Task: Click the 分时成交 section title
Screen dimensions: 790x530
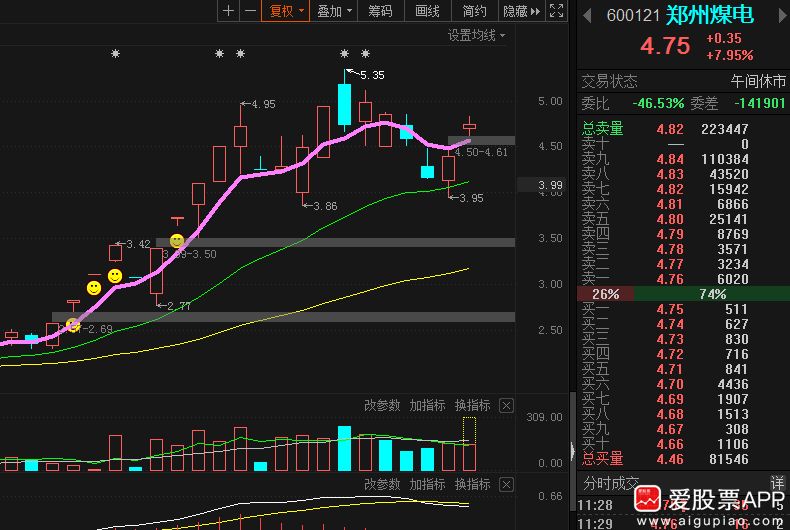Action: 611,484
